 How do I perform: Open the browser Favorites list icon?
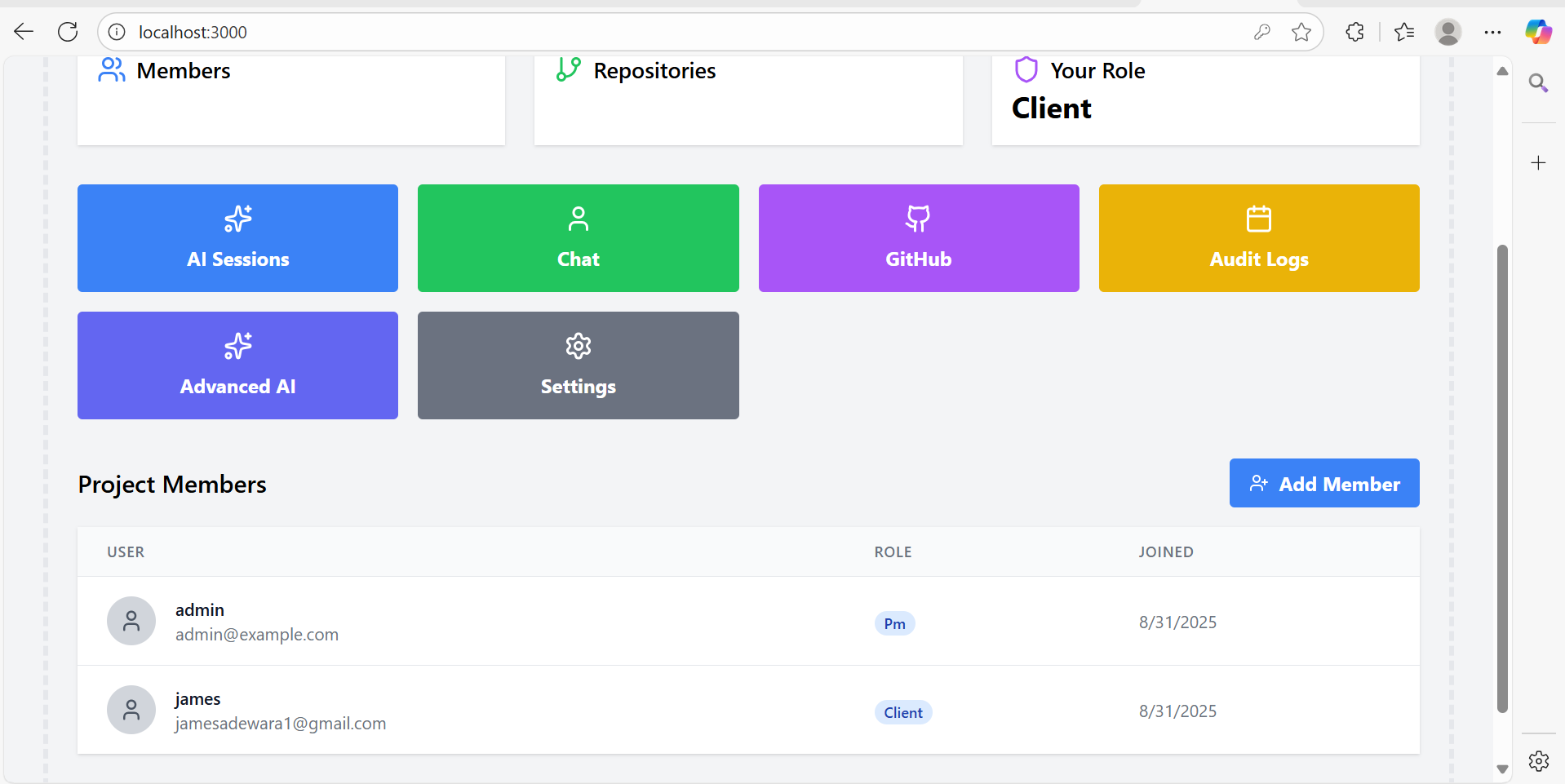pos(1404,32)
